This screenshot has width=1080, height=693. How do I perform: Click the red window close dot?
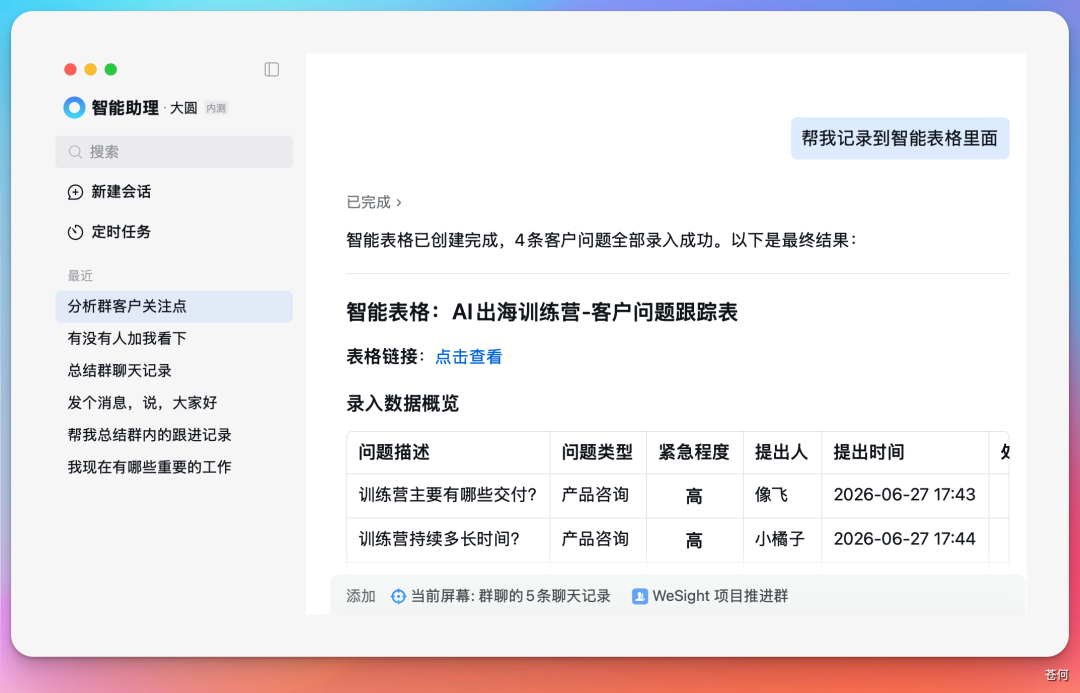pyautogui.click(x=70, y=70)
